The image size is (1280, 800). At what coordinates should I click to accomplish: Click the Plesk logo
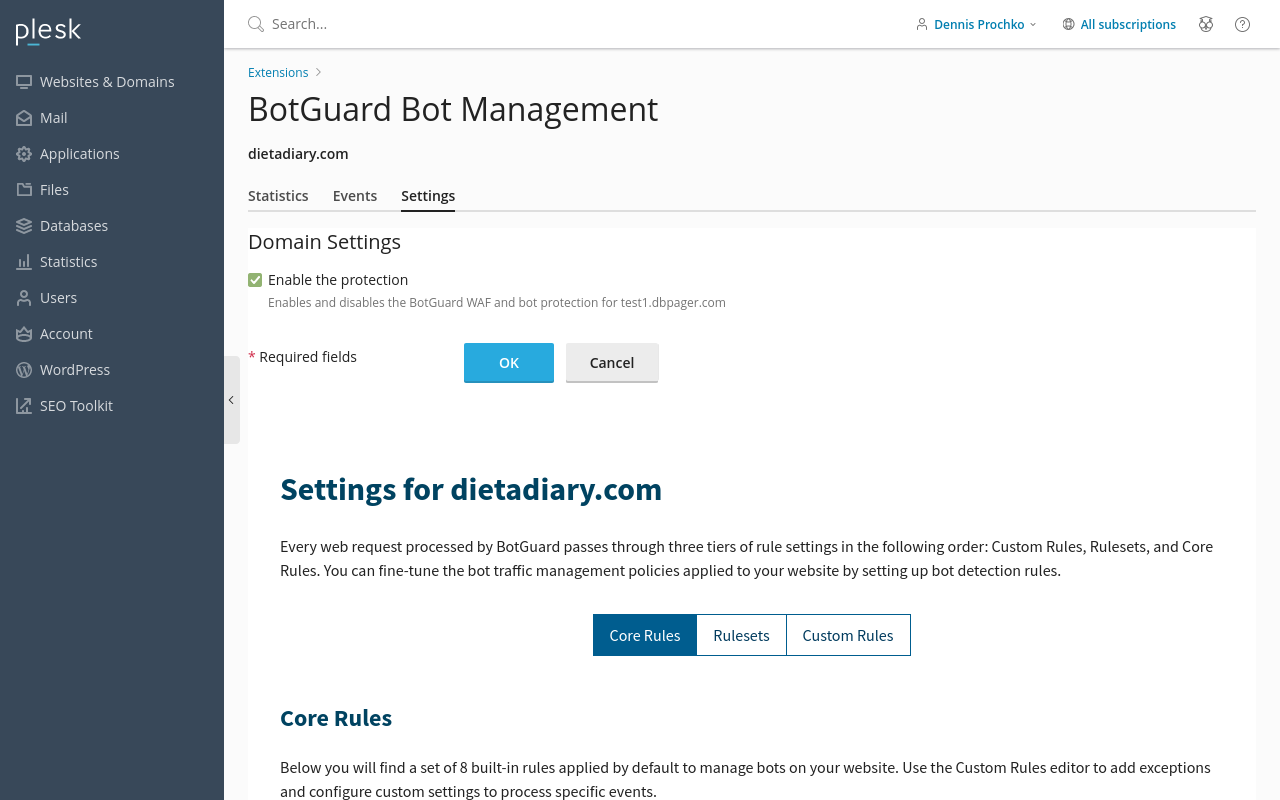(48, 31)
